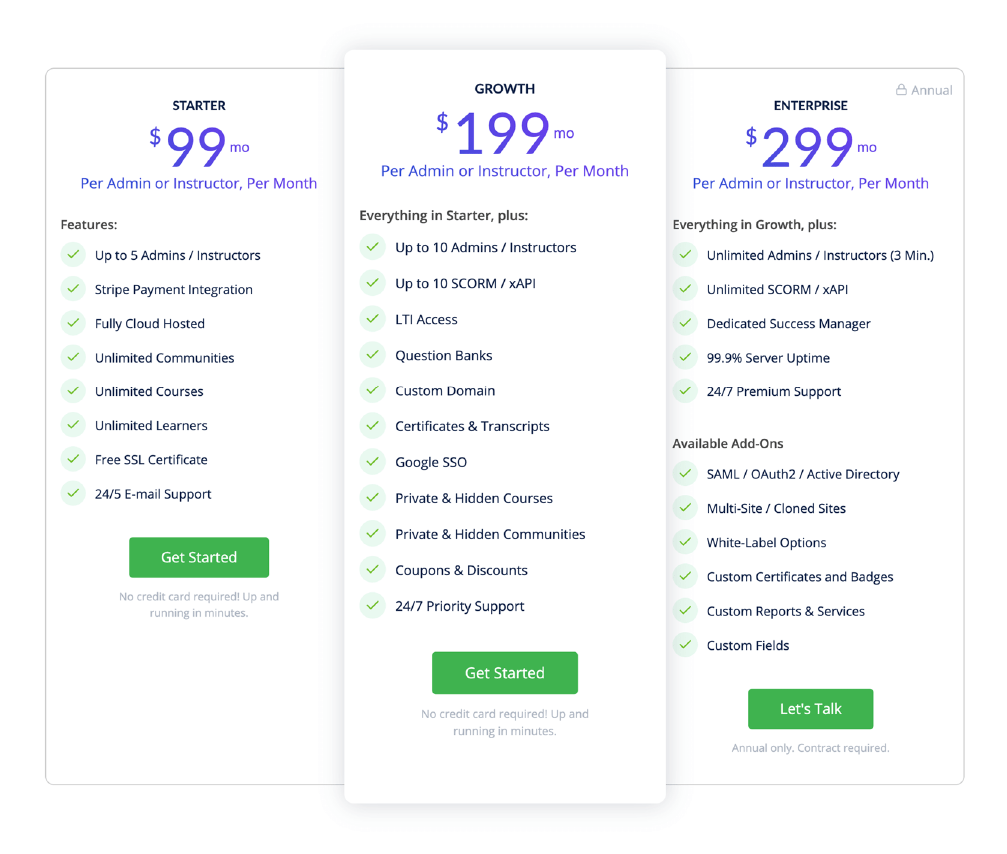Select the ENTERPRISE plan heading
Viewport: 1007px width, 854px height.
pyautogui.click(x=810, y=105)
